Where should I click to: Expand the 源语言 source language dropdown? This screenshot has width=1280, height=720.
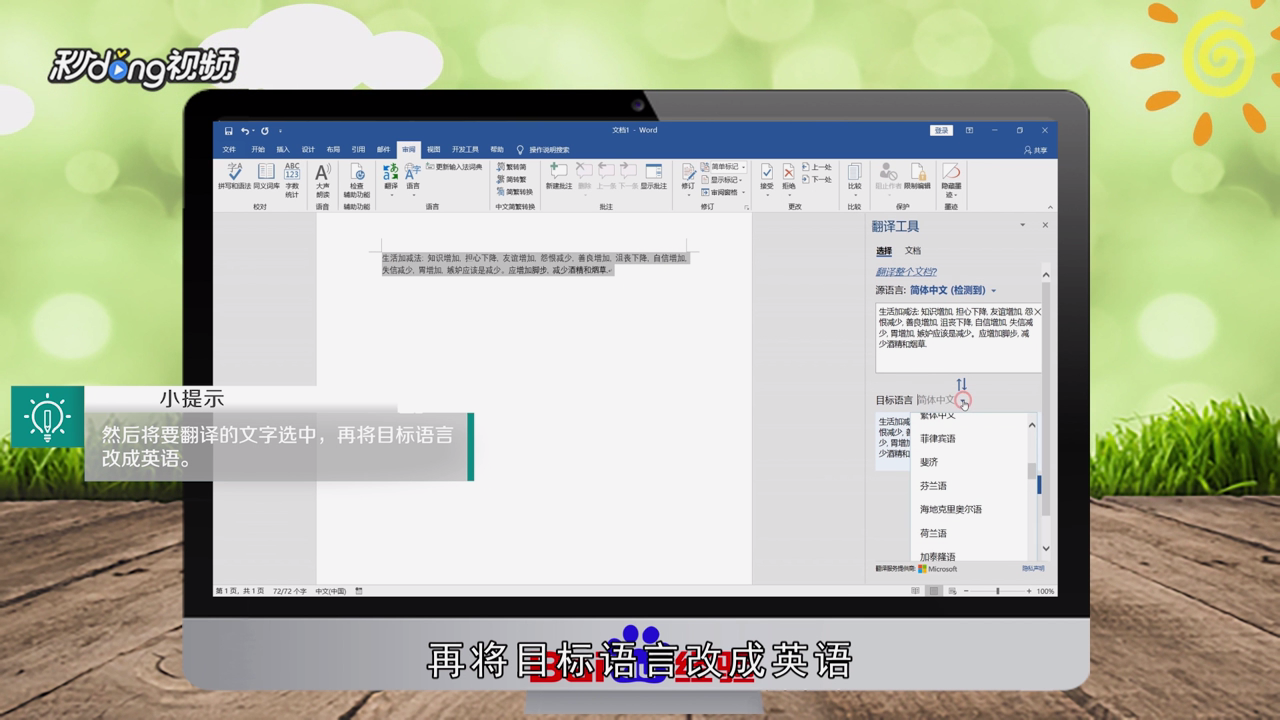click(x=993, y=290)
